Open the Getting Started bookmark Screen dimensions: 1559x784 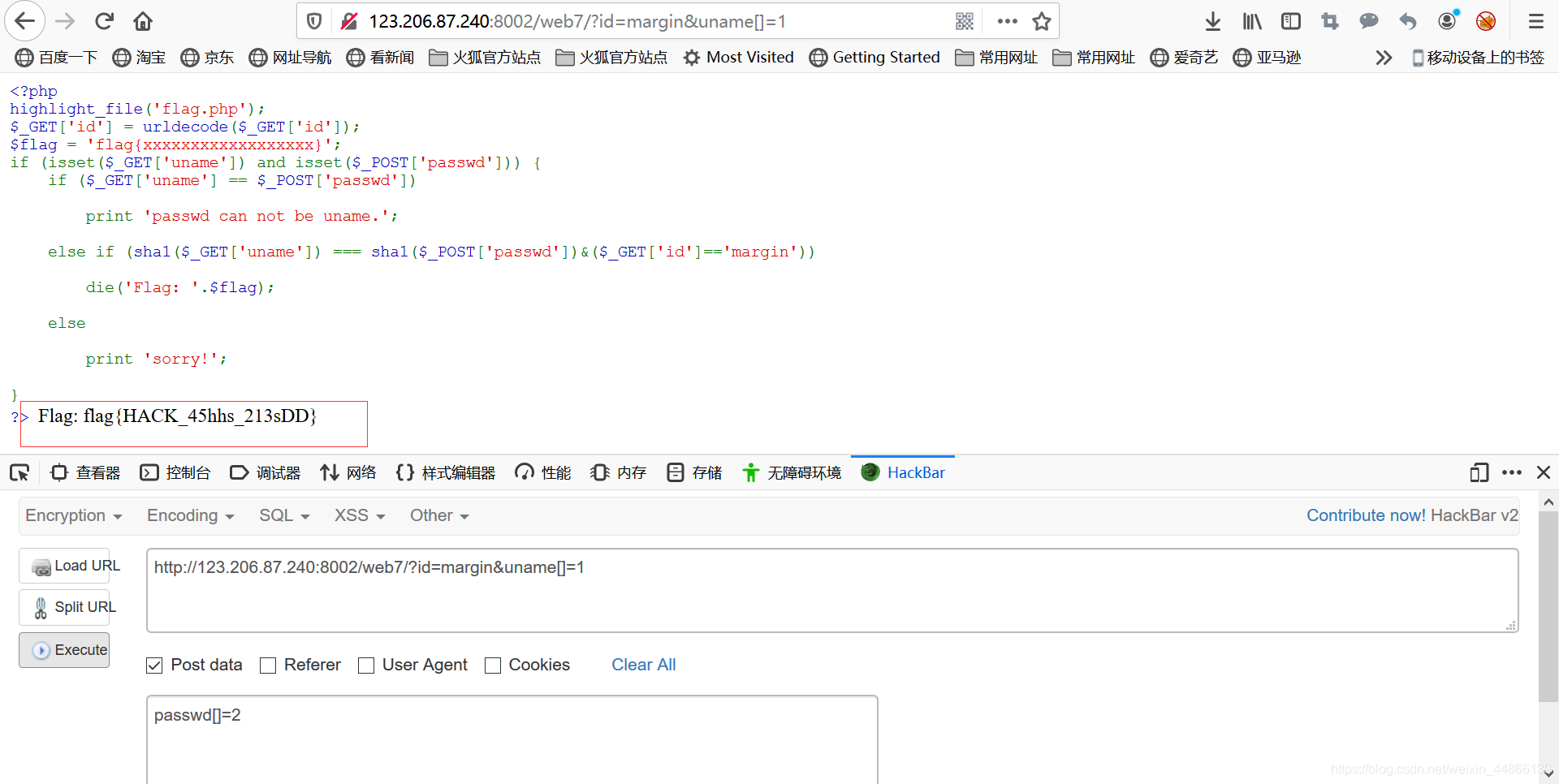coord(875,58)
